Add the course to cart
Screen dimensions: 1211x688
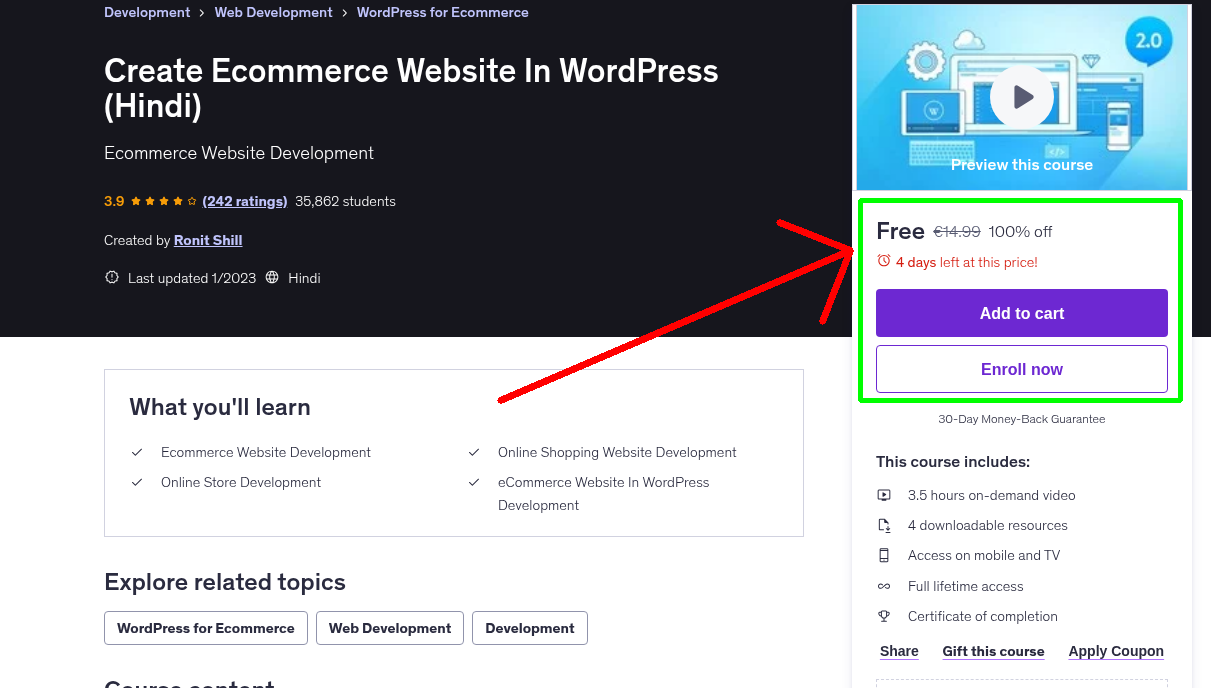(1021, 312)
